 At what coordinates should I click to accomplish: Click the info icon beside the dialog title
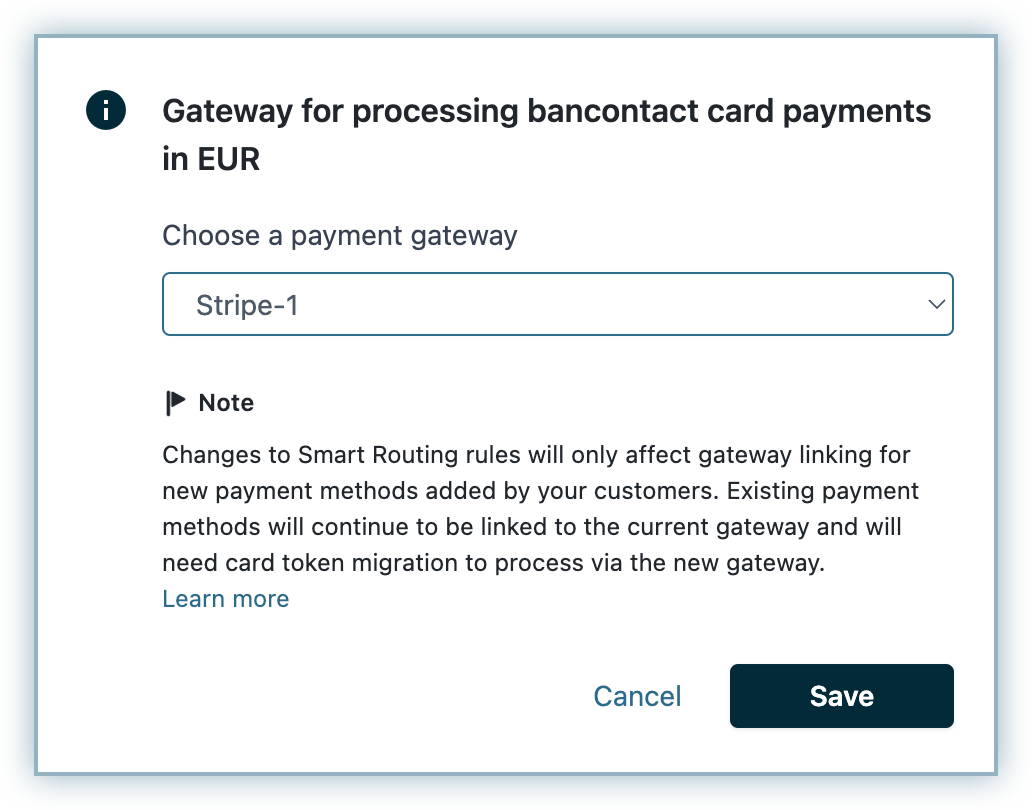106,110
